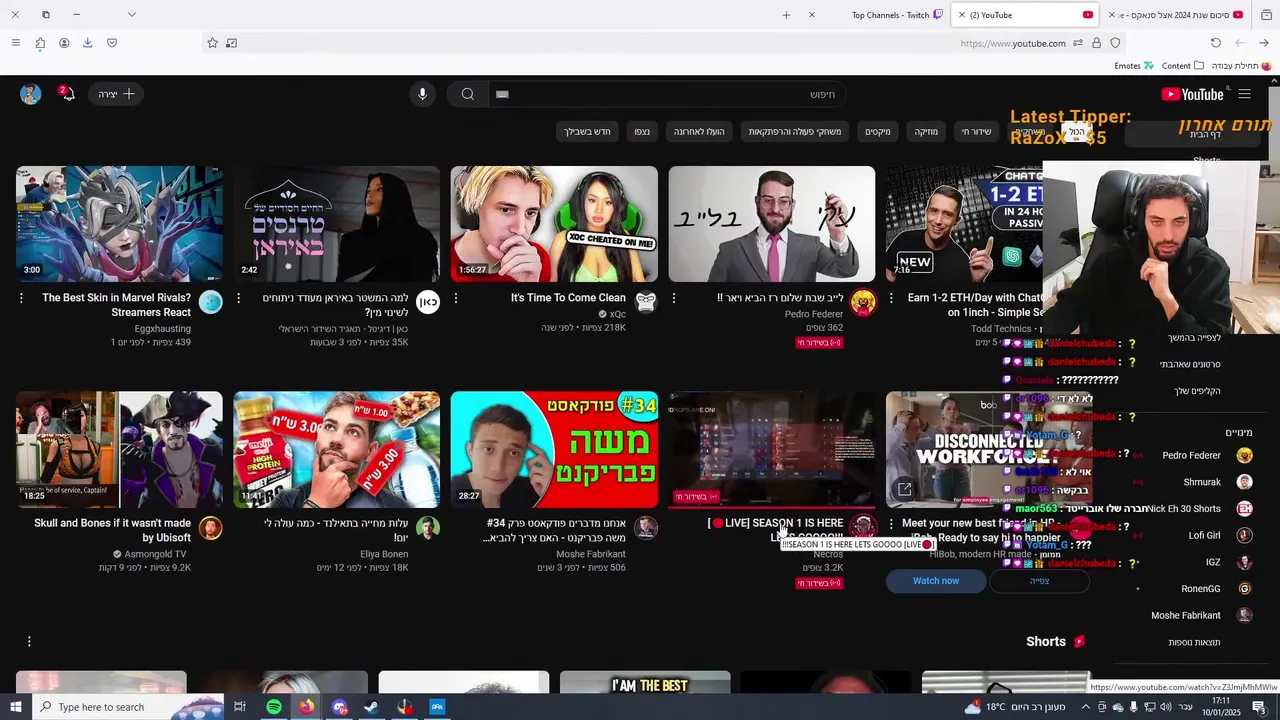
Task: Open Spotify from taskbar
Action: pyautogui.click(x=274, y=707)
